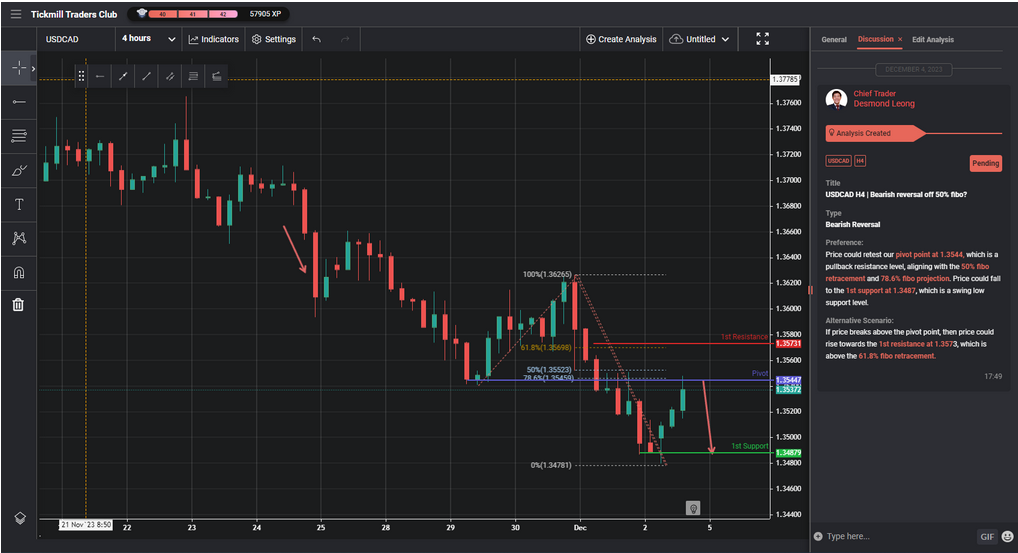The height and width of the screenshot is (553, 1018).
Task: Click the H4 timeframe tag
Action: point(860,161)
